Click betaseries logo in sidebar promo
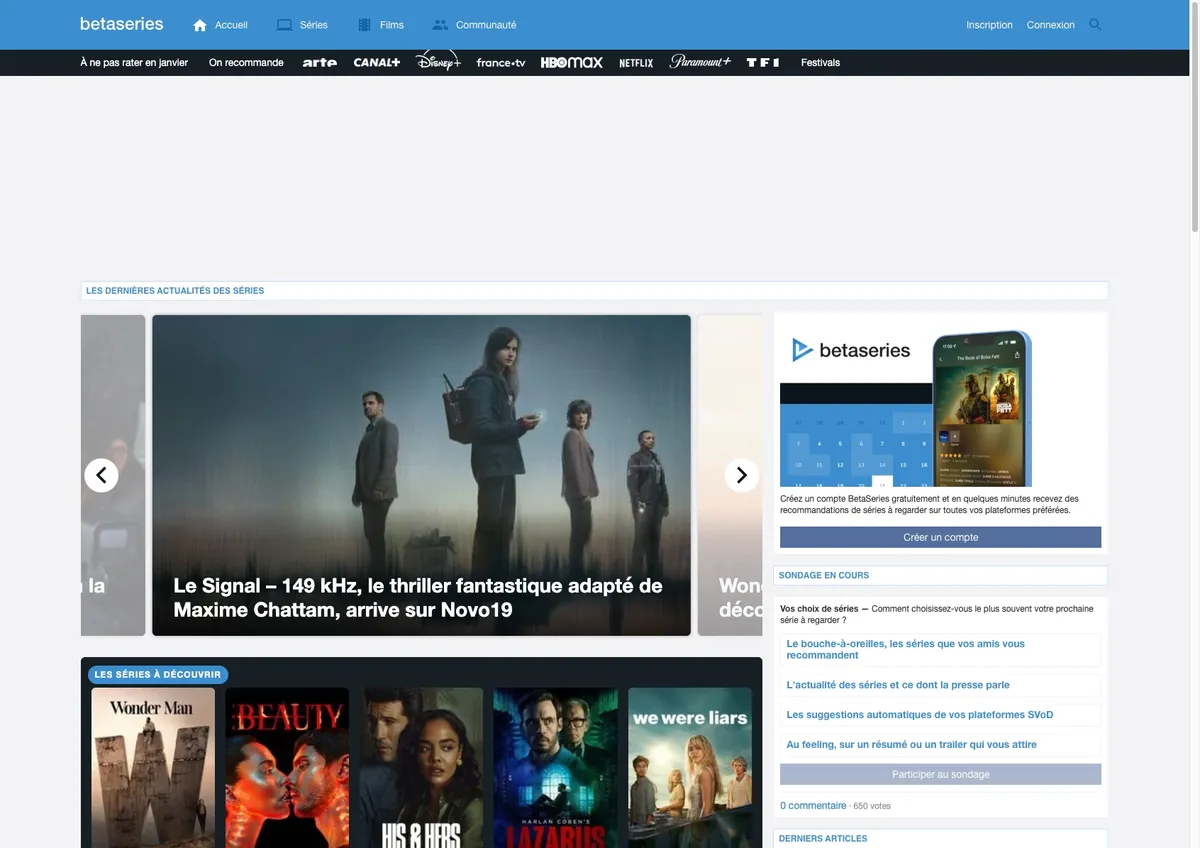The image size is (1200, 848). click(x=851, y=350)
